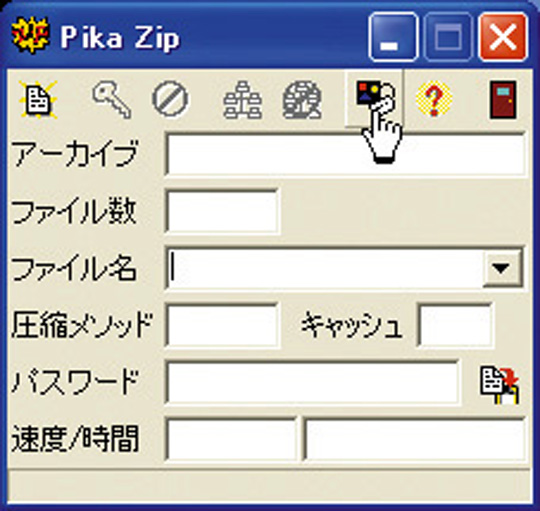This screenshot has width=540, height=511.
Task: Click the パスワード text field
Action: (x=312, y=382)
